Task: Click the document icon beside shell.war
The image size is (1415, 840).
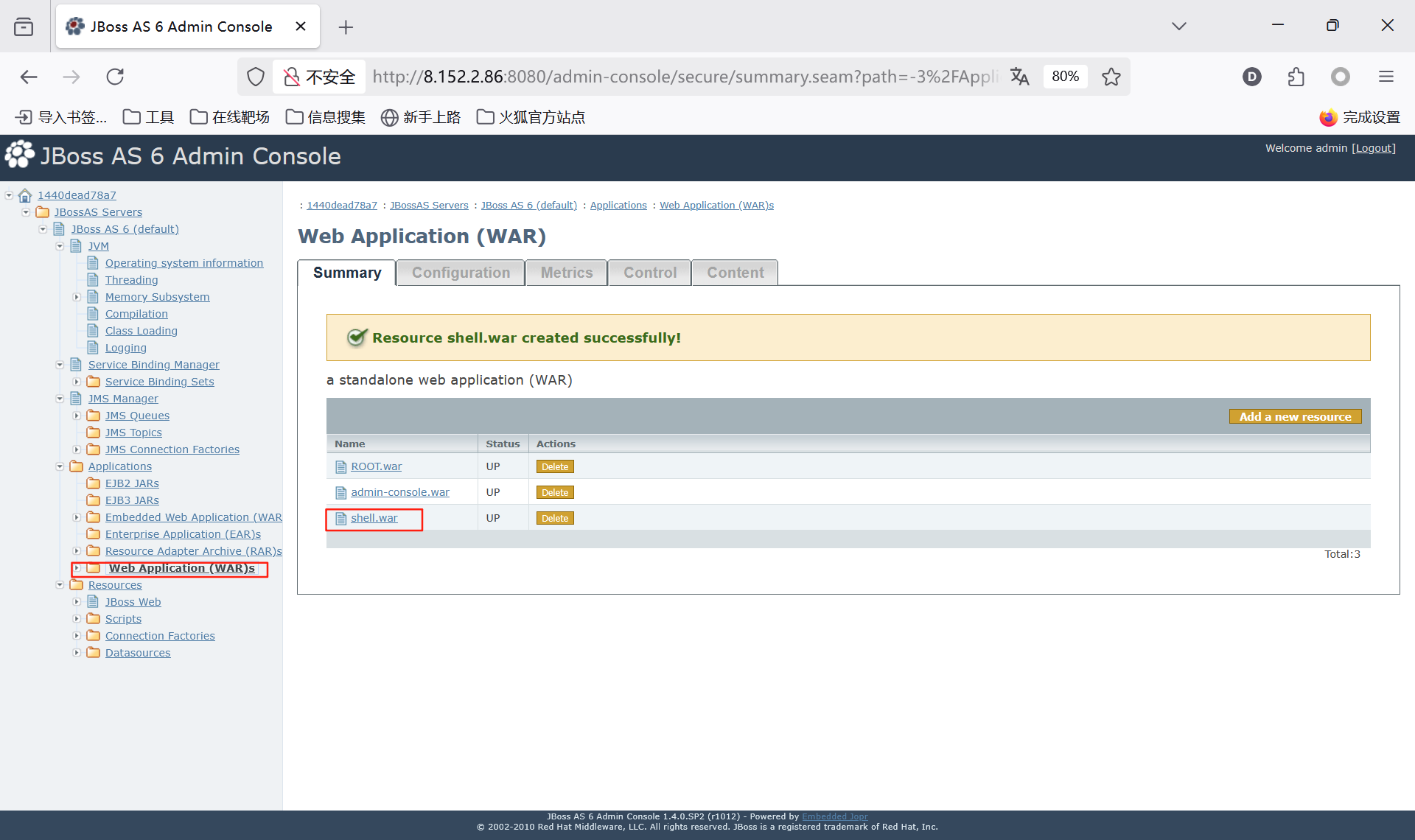Action: tap(340, 519)
